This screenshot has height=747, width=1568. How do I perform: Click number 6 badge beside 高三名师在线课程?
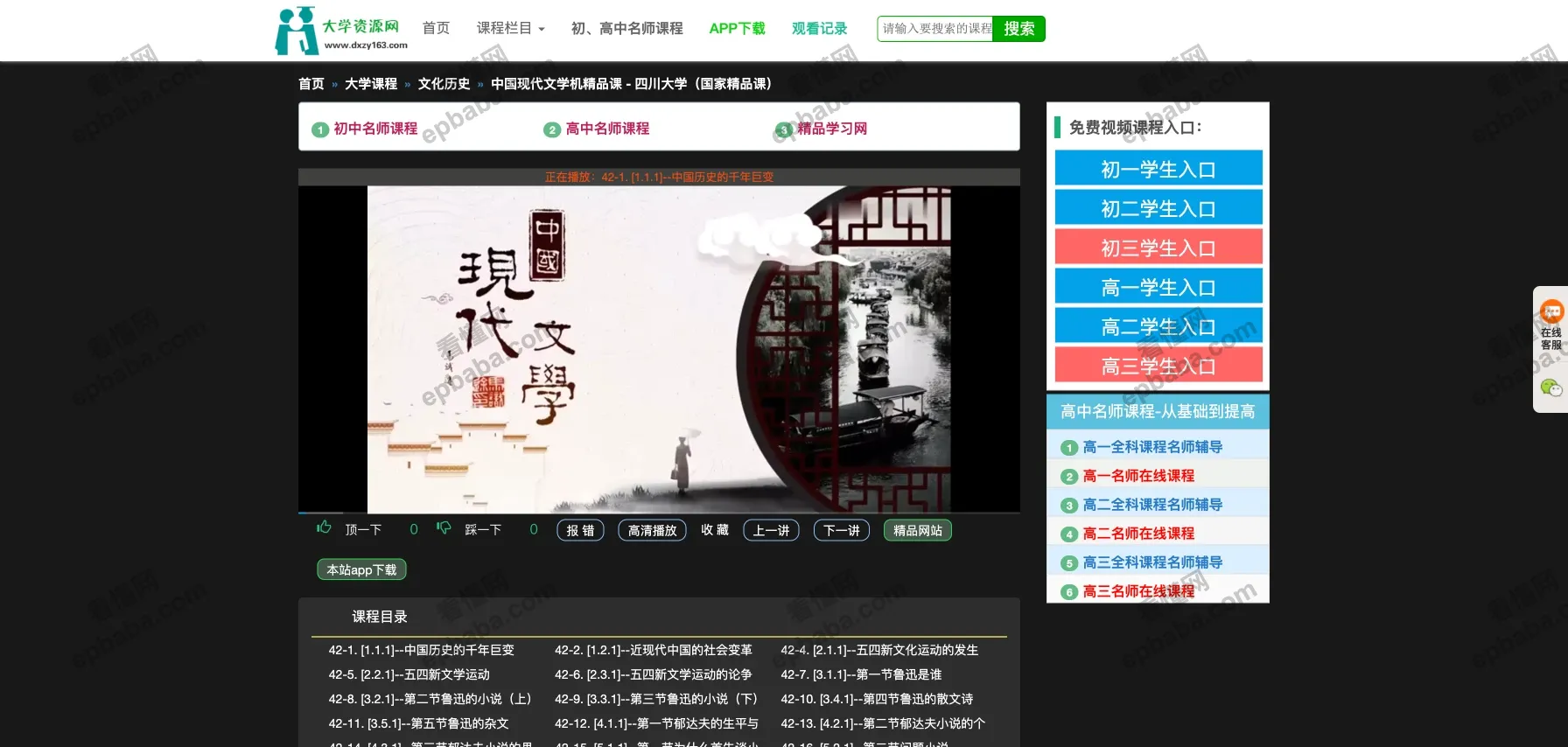coord(1068,592)
